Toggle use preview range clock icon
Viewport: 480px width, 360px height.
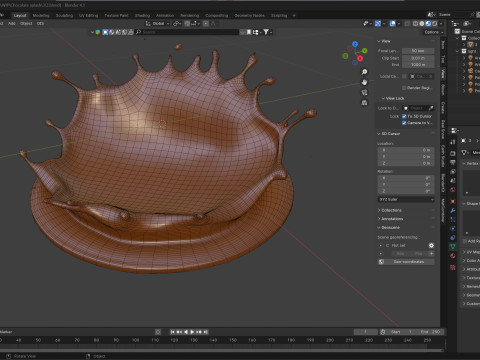tap(383, 332)
